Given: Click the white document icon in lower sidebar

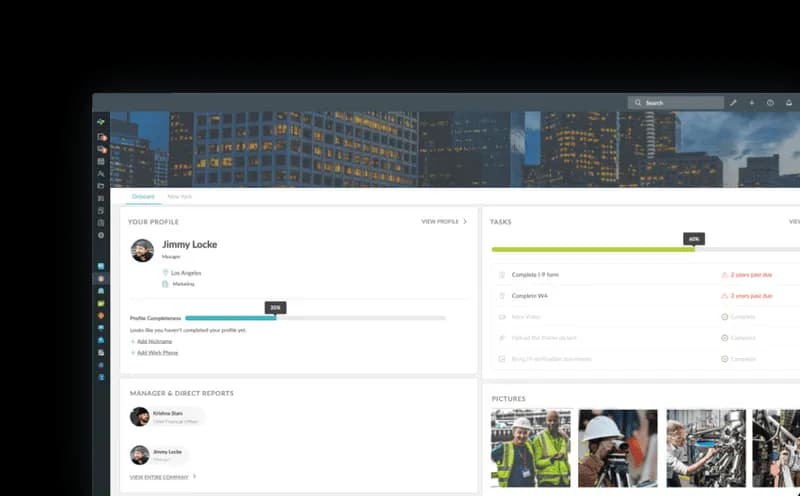Looking at the screenshot, I should click(x=101, y=353).
